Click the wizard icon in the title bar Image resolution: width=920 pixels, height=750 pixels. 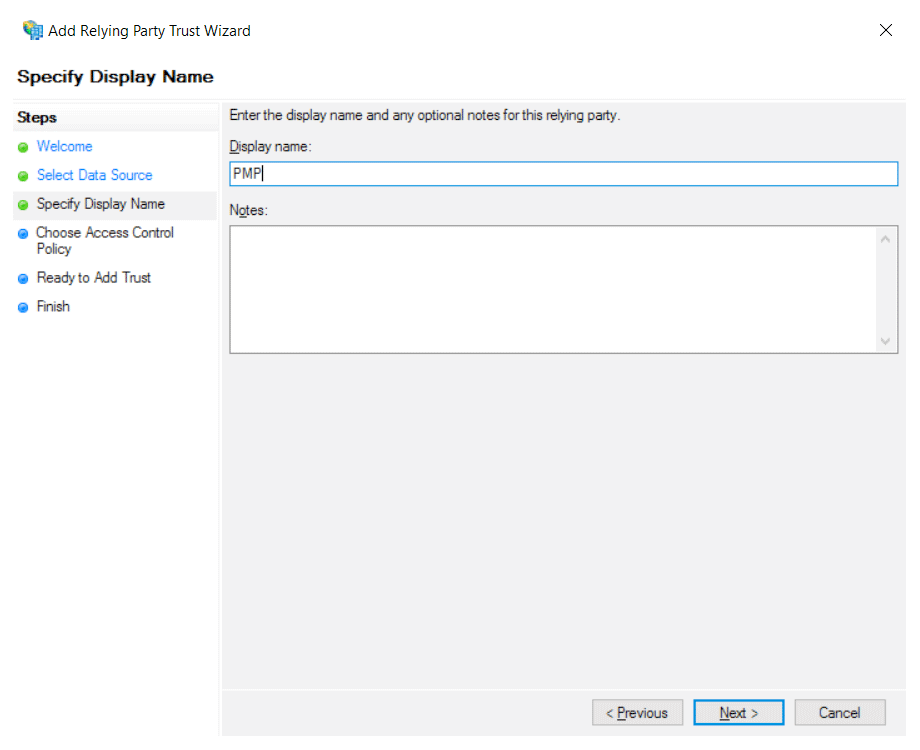pos(33,30)
